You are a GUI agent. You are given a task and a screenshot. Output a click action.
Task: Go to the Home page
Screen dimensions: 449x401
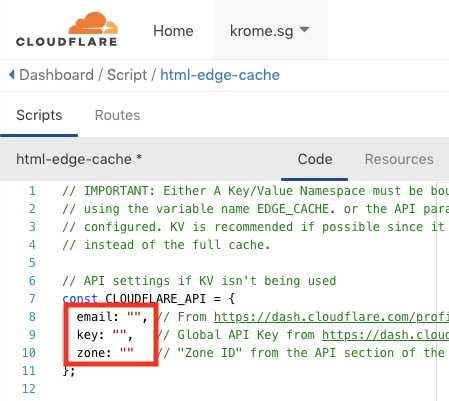(x=173, y=31)
